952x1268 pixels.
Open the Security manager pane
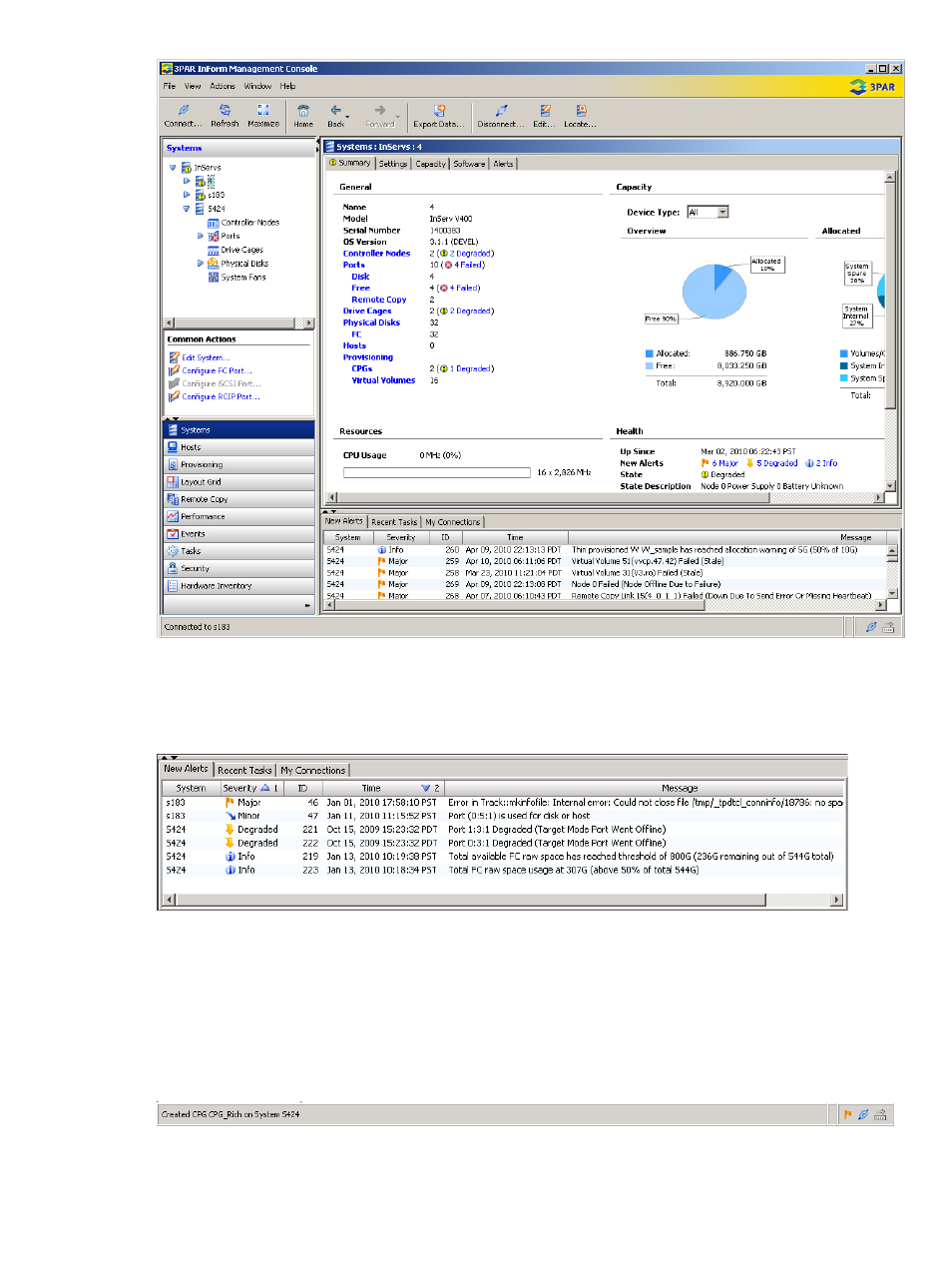click(238, 568)
